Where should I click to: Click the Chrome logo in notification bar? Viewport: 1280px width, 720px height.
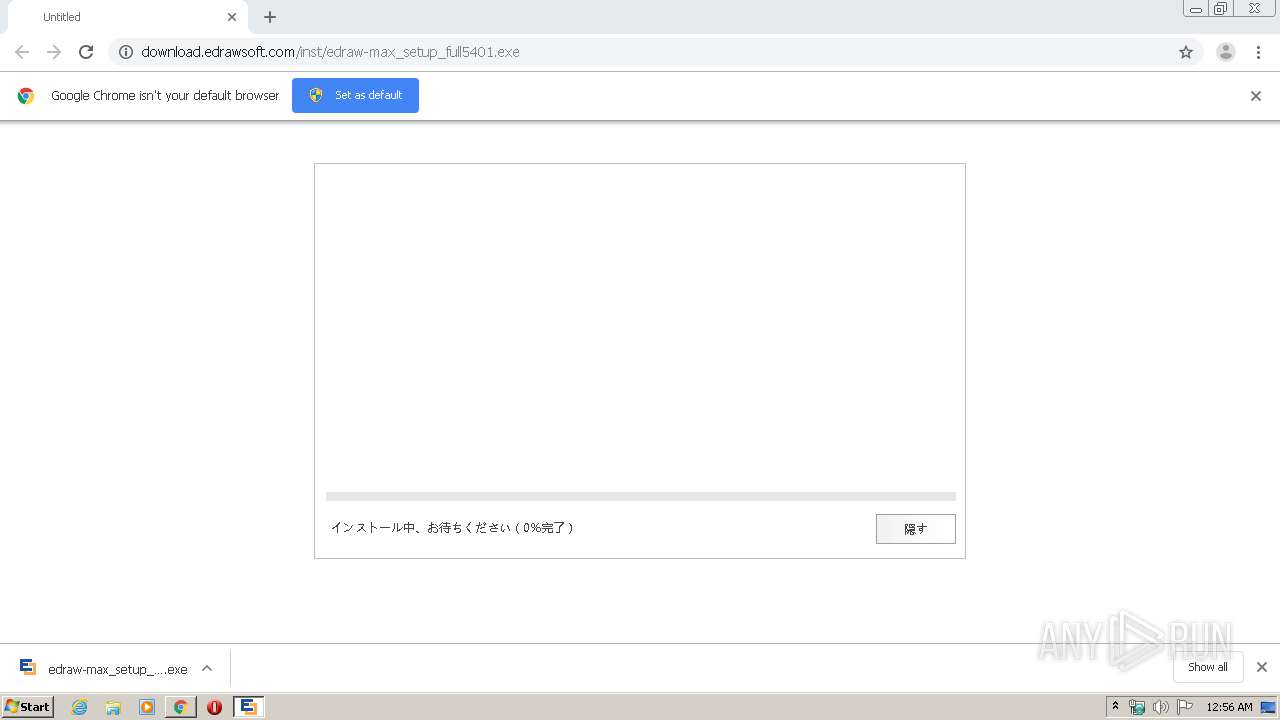pos(26,96)
